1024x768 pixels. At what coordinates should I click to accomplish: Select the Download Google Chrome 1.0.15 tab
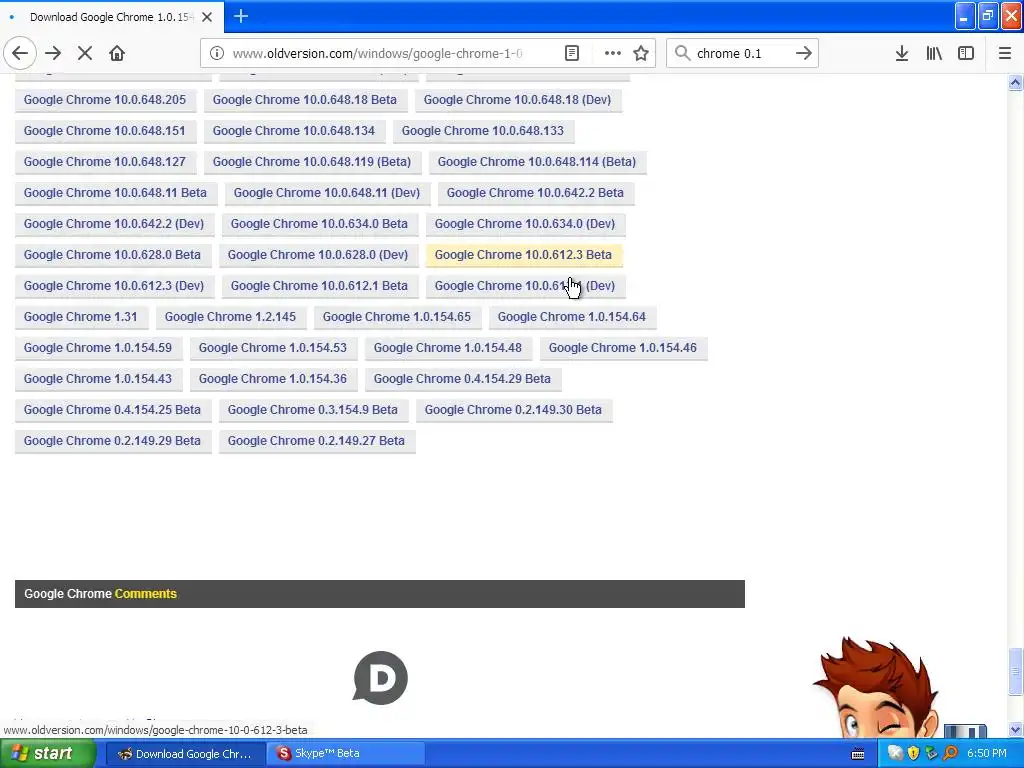click(x=112, y=17)
